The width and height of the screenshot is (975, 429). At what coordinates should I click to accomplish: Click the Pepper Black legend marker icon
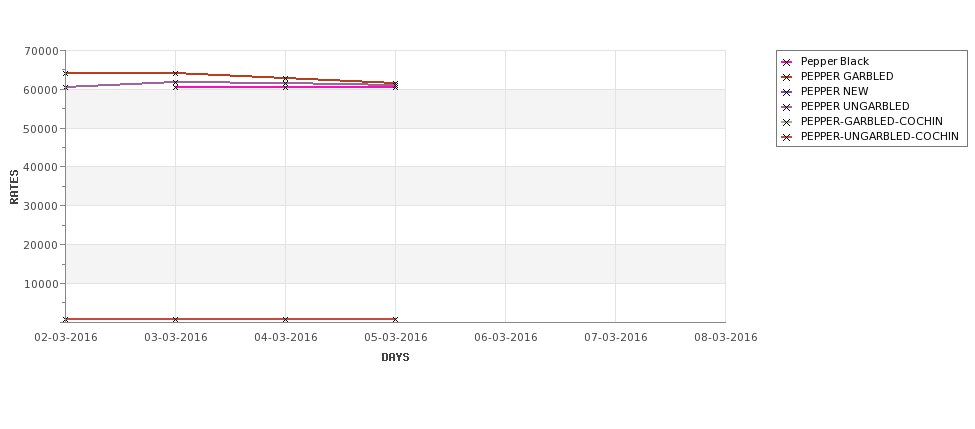(787, 62)
